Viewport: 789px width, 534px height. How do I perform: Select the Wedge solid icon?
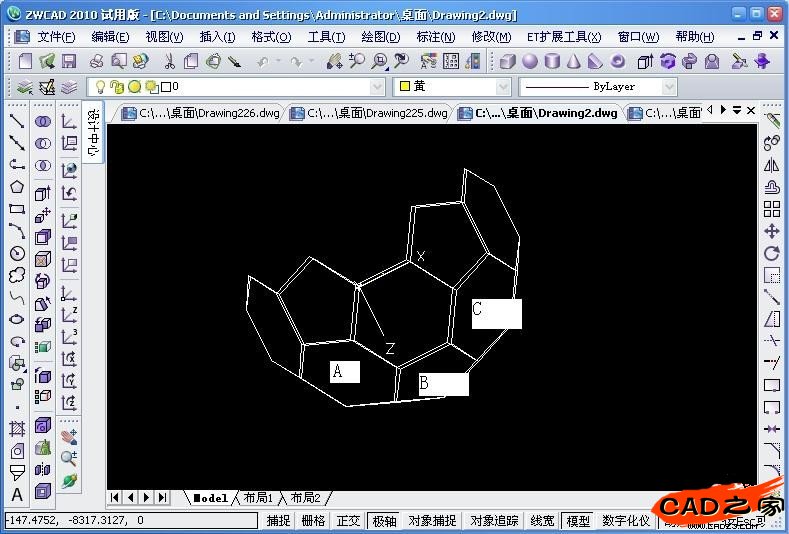pos(595,61)
